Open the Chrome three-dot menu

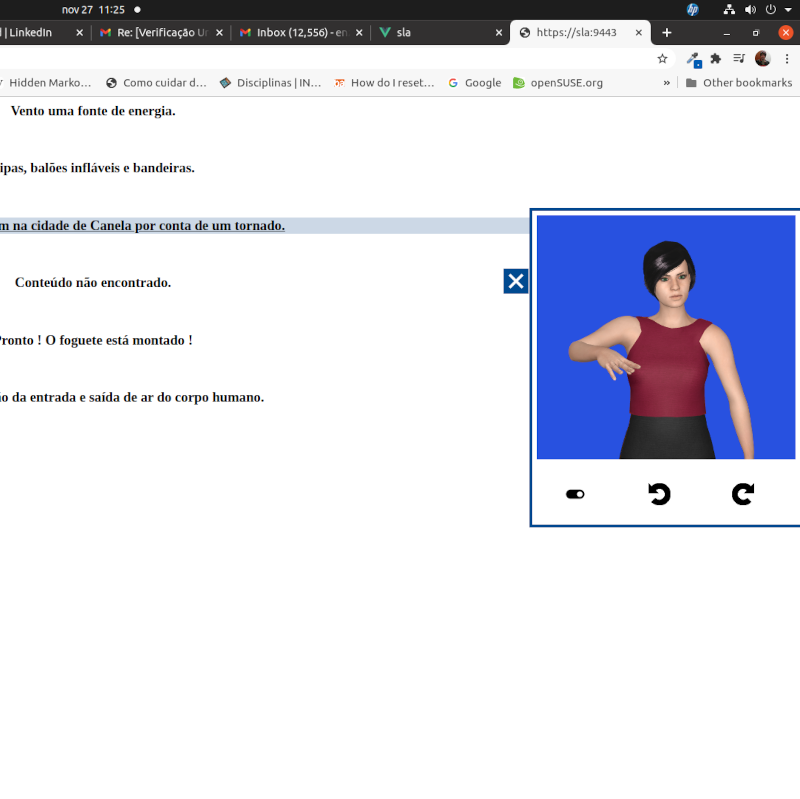(x=787, y=59)
